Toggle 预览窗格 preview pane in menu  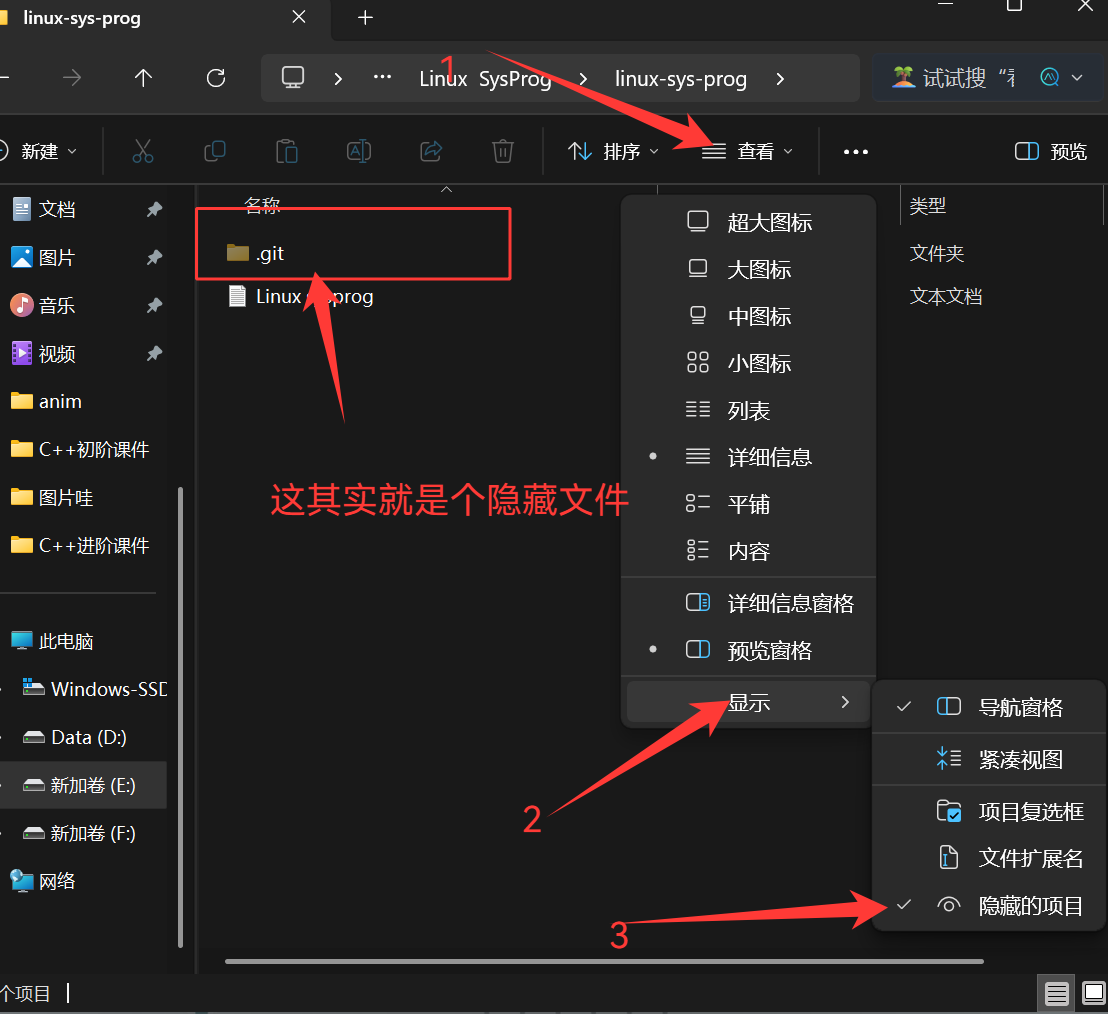(748, 650)
